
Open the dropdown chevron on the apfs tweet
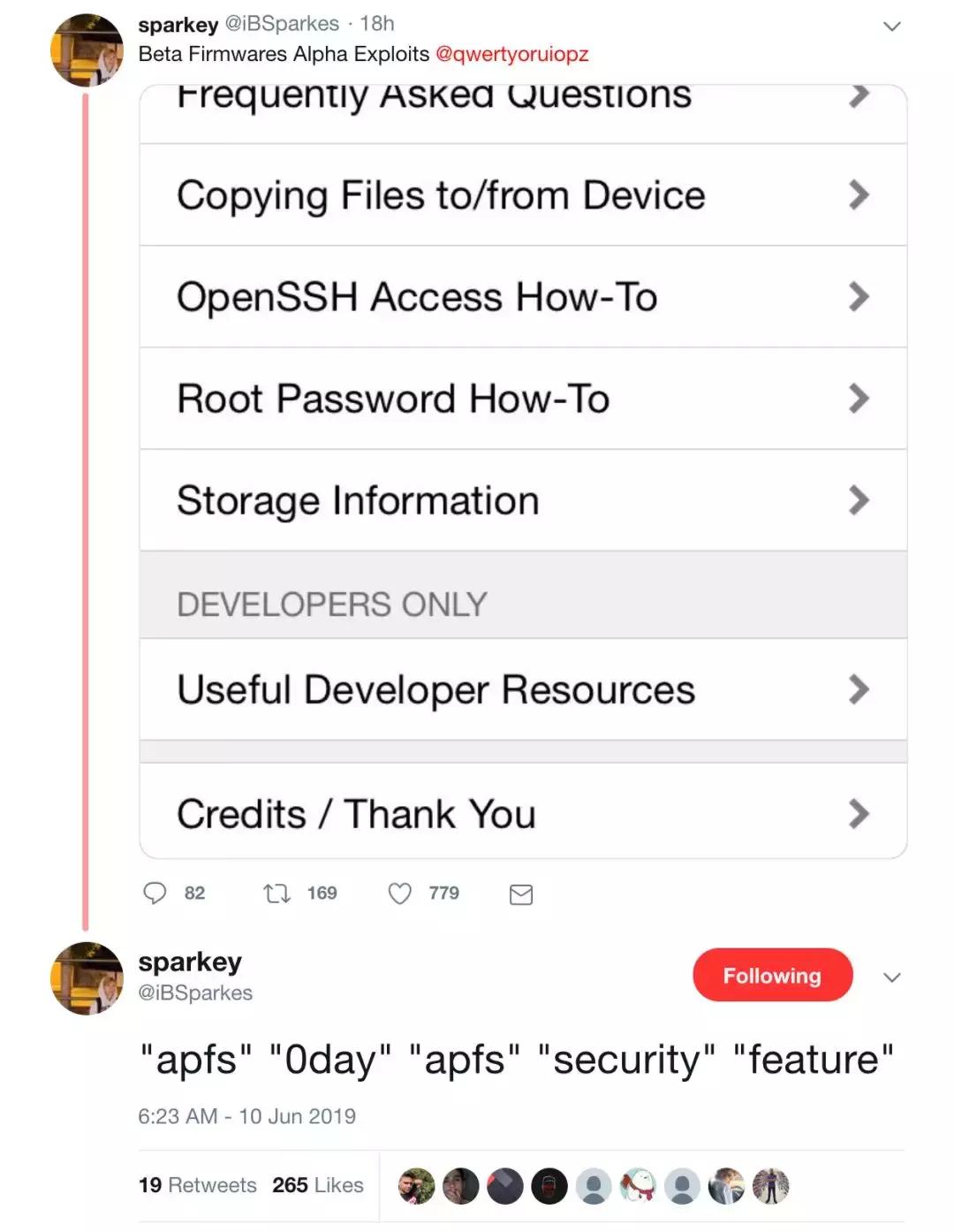click(x=892, y=978)
